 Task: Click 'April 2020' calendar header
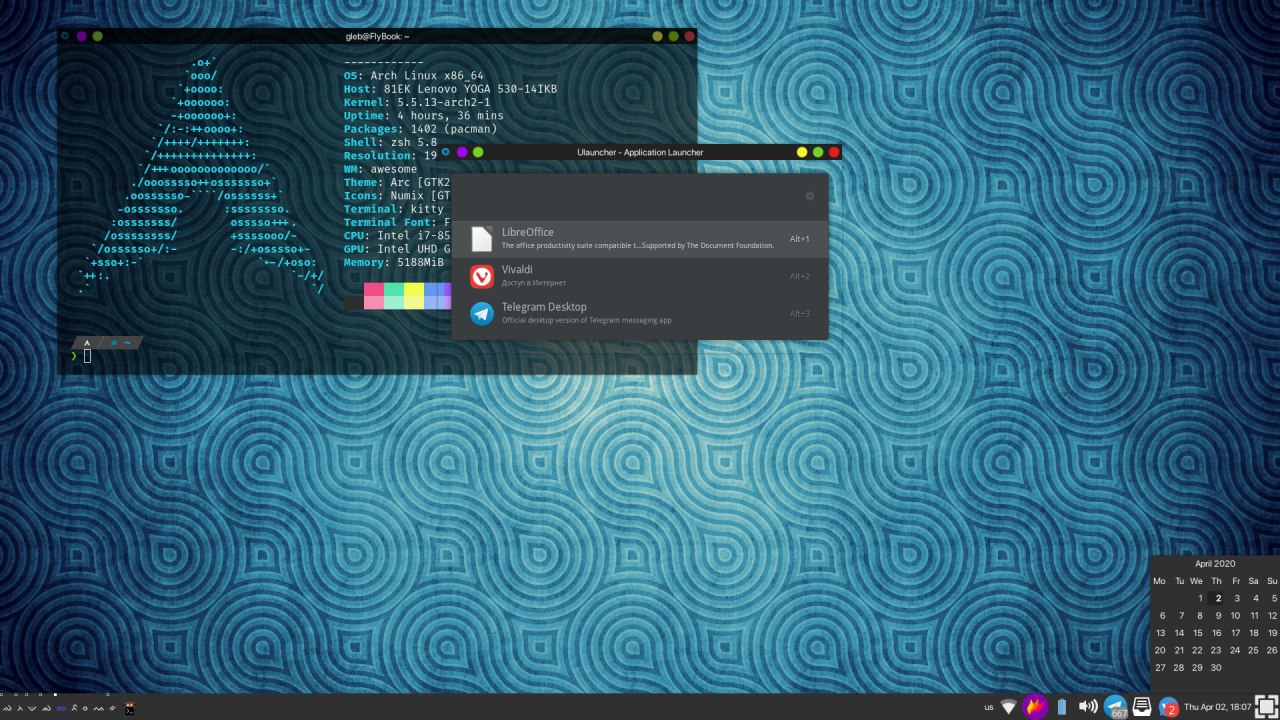point(1215,564)
